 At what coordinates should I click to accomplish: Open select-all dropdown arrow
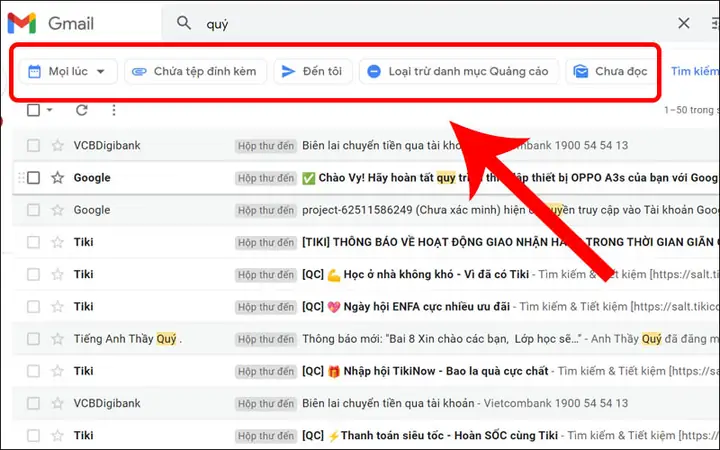coord(50,110)
